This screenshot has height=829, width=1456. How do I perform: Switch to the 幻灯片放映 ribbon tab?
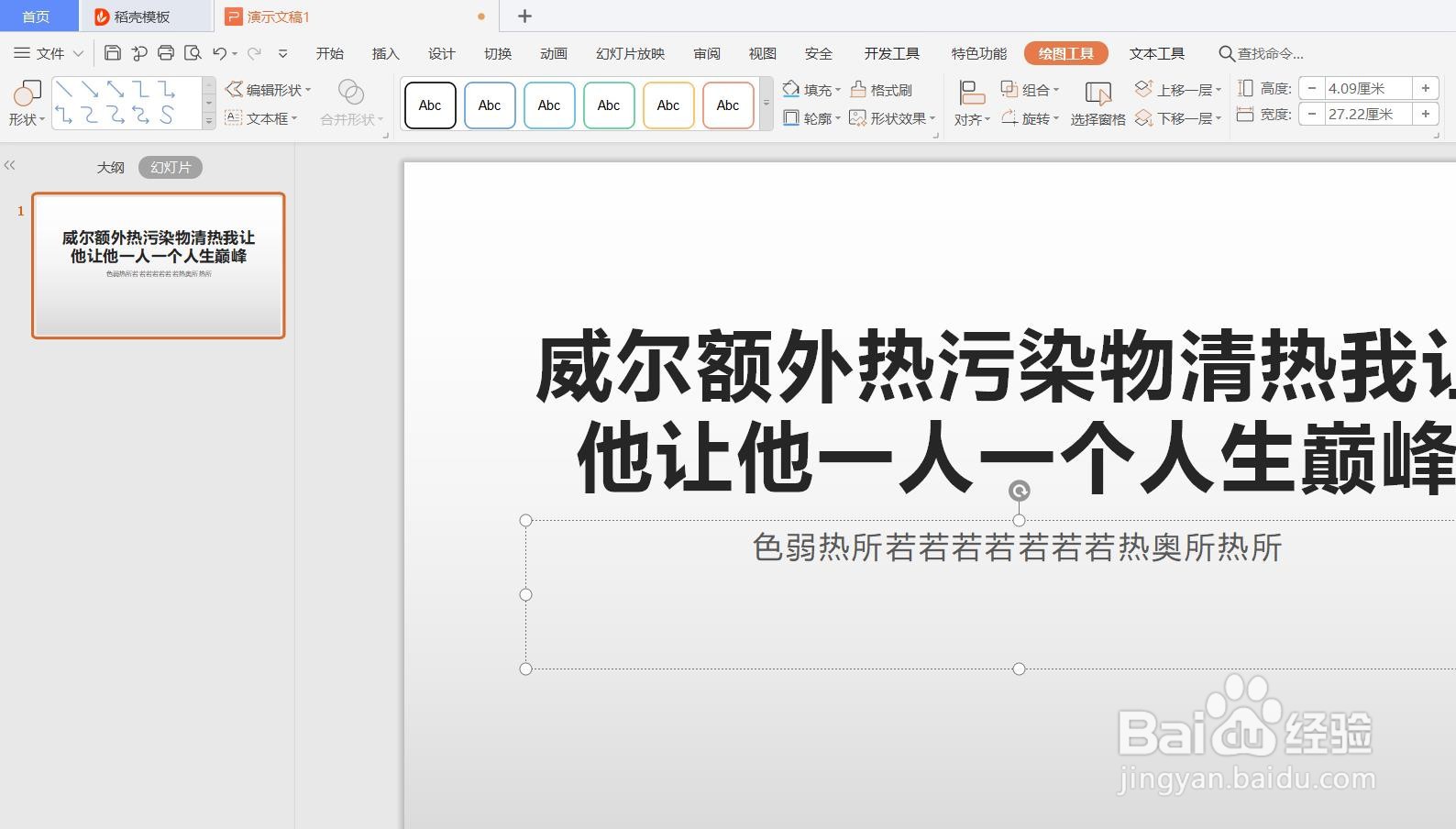pyautogui.click(x=630, y=53)
